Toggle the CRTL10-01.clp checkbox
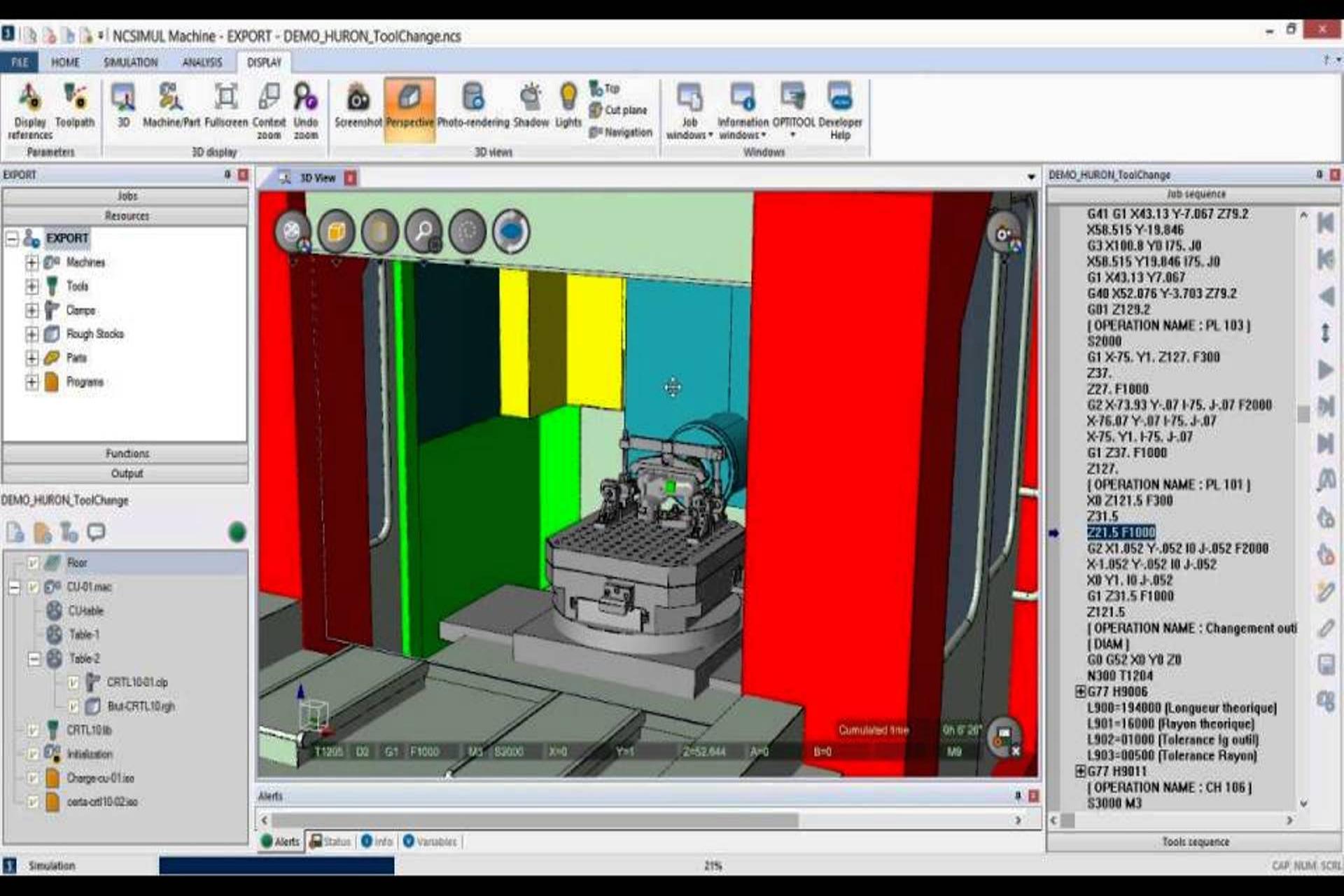This screenshot has height=896, width=1344. [x=73, y=682]
